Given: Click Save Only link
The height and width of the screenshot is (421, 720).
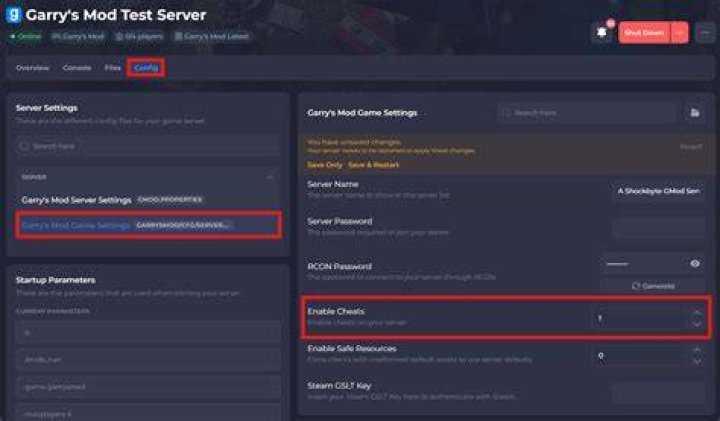Looking at the screenshot, I should [325, 165].
